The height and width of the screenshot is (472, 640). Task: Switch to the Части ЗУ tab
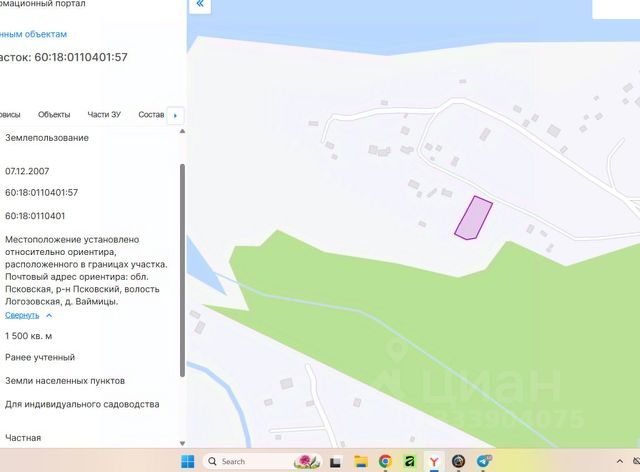(104, 115)
